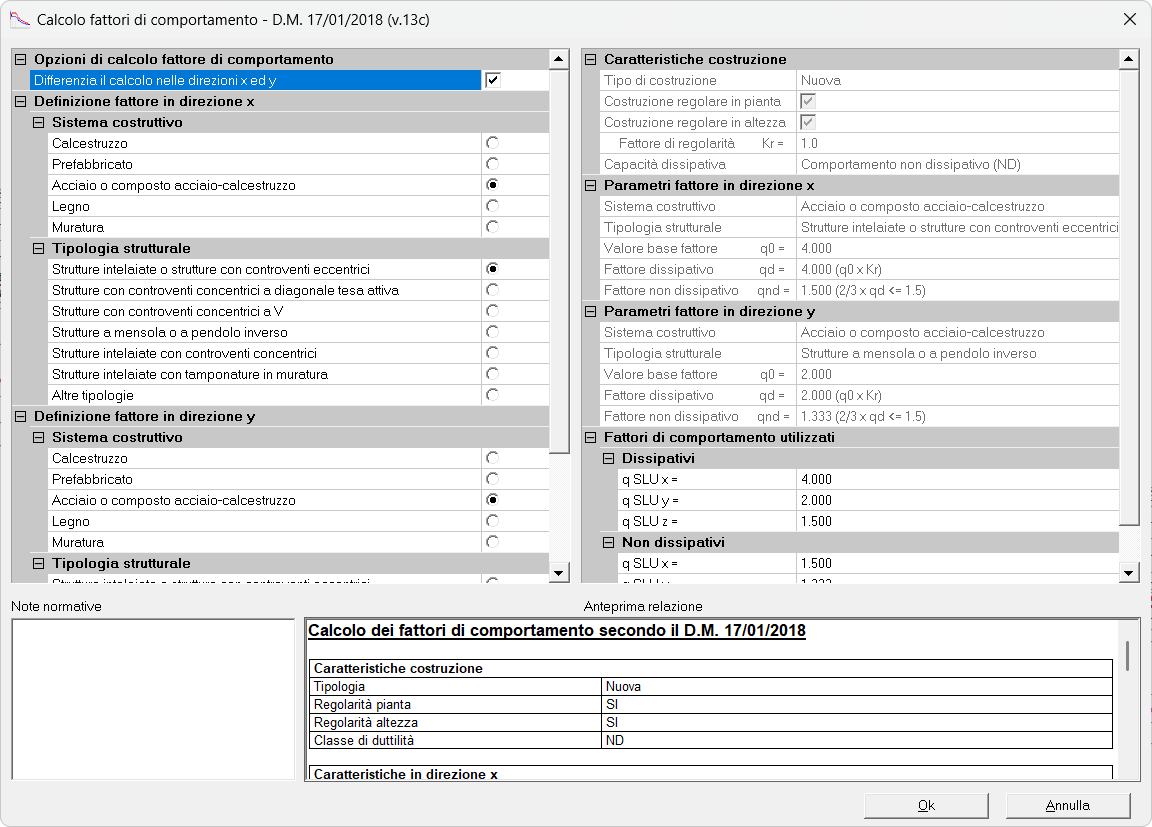Click the Right panel vertical scrollbar thumb
This screenshot has width=1152, height=827.
coord(1129,298)
